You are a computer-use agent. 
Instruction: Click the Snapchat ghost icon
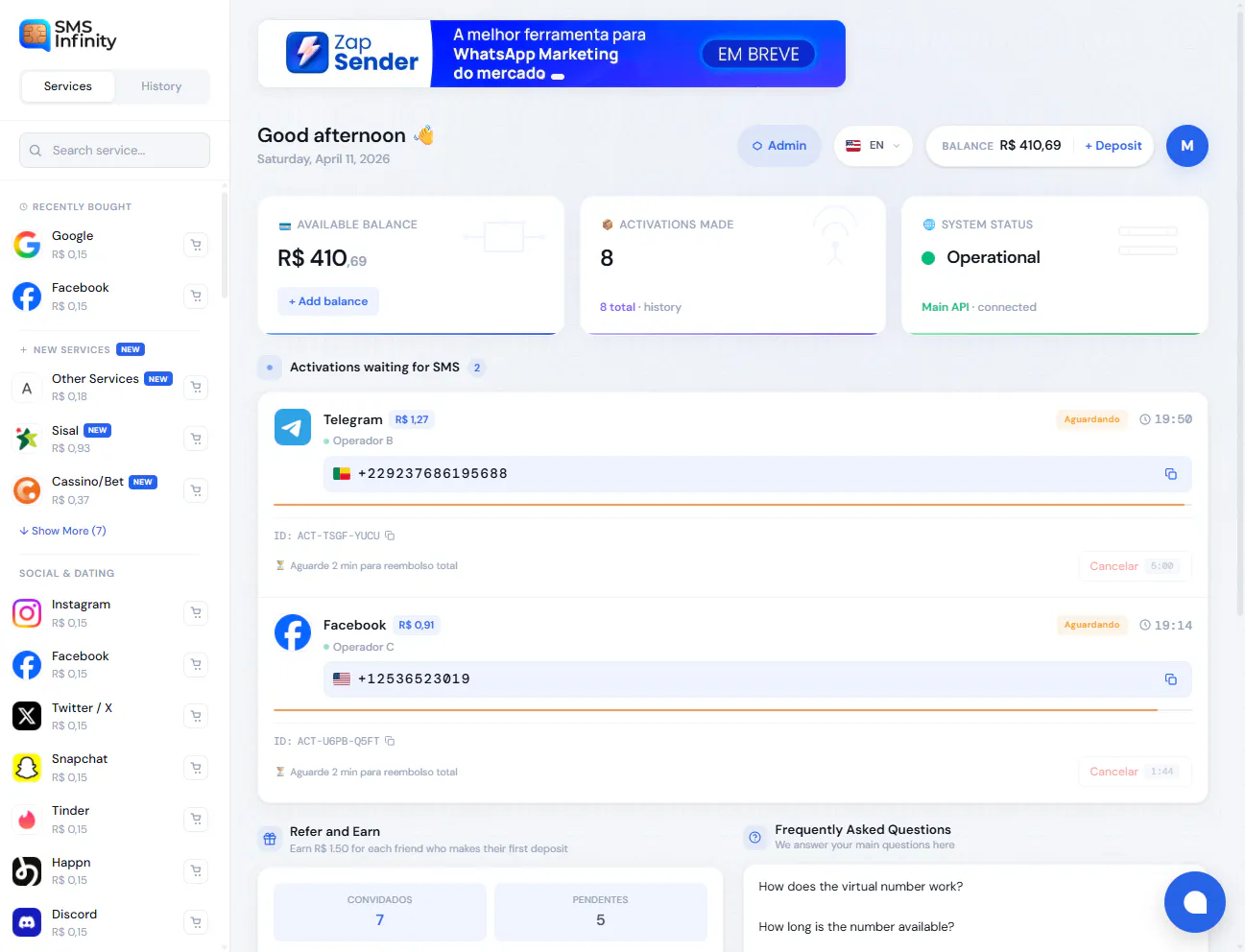tap(27, 768)
